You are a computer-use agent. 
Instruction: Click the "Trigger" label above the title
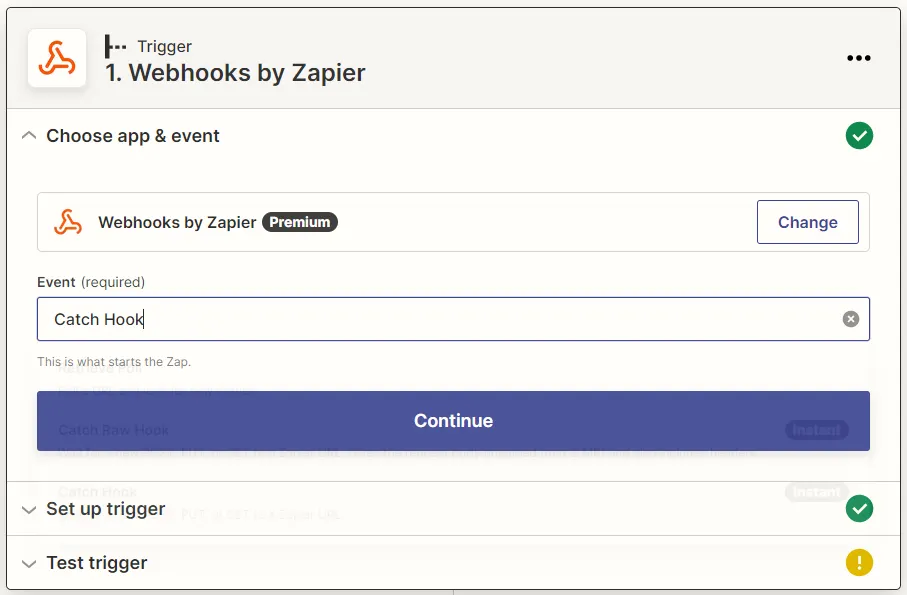coord(164,46)
